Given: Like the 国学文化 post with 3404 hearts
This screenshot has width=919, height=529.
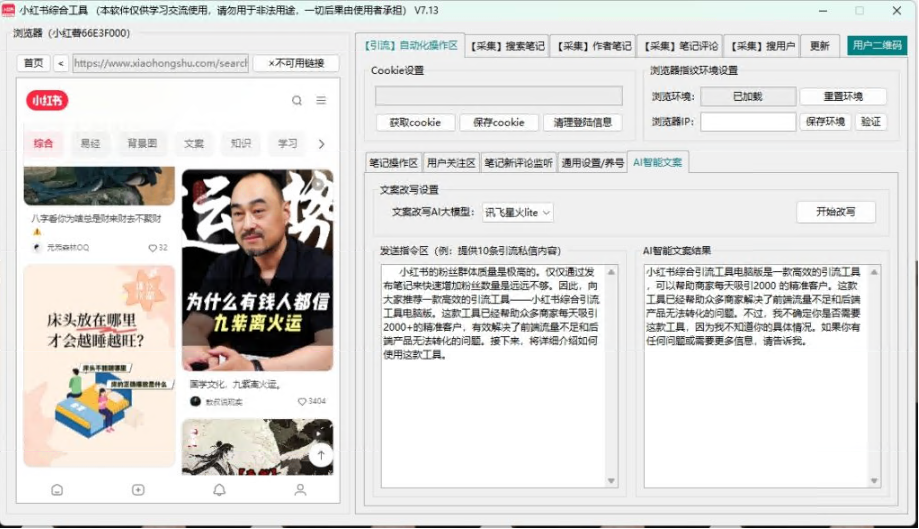Looking at the screenshot, I should pyautogui.click(x=302, y=401).
